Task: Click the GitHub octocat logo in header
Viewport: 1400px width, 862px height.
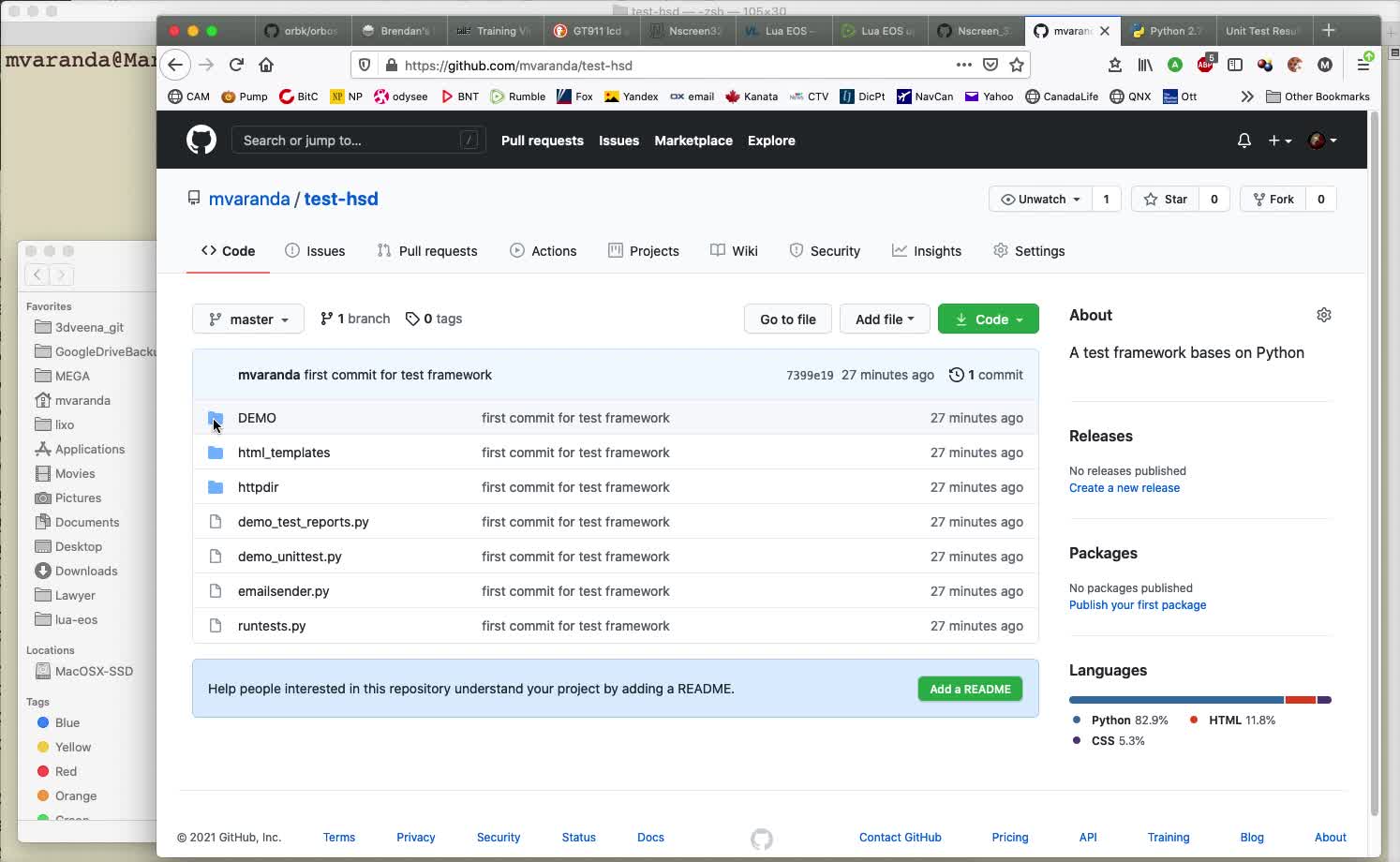Action: point(201,141)
